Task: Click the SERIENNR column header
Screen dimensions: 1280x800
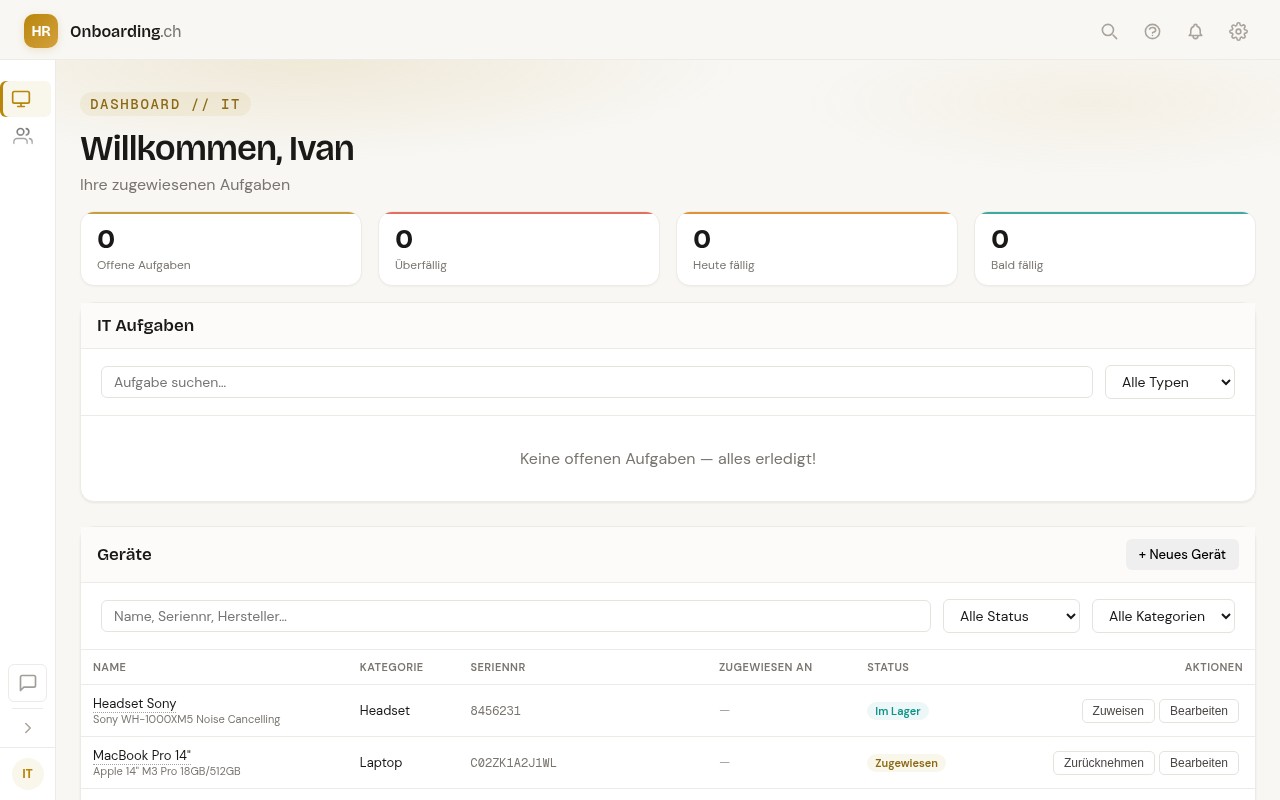Action: [x=498, y=667]
